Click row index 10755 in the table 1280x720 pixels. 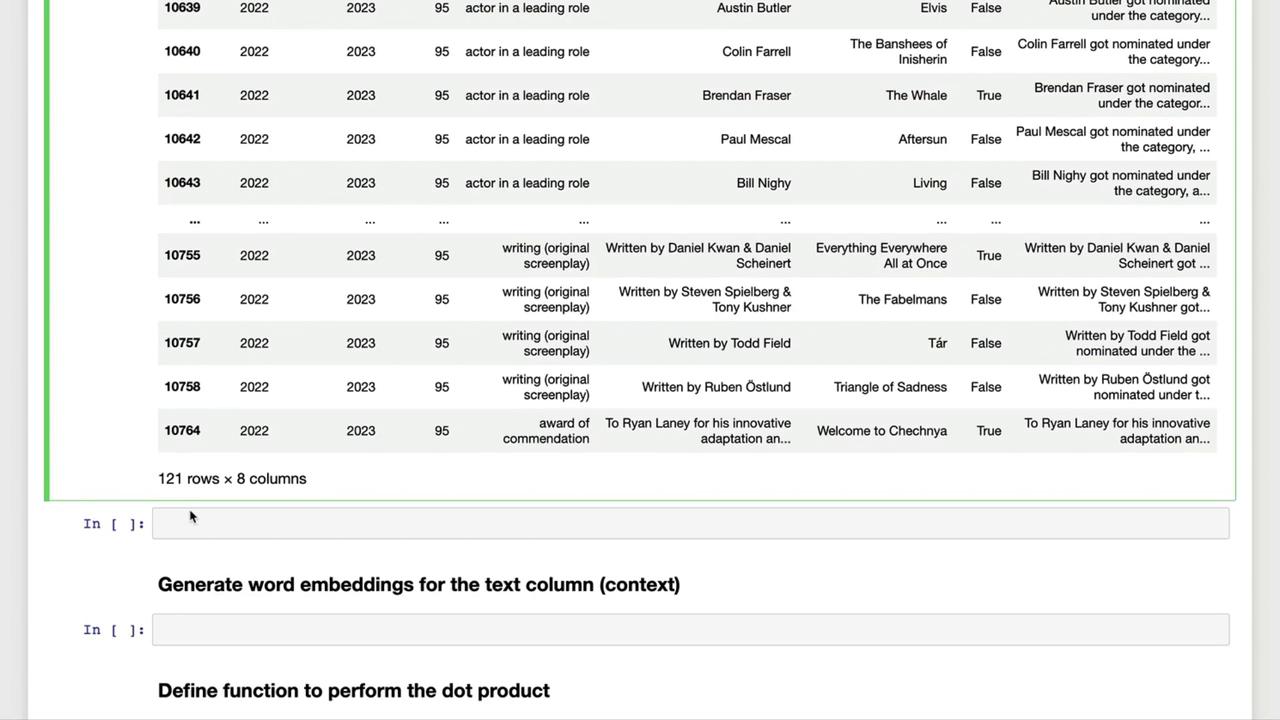coord(182,255)
